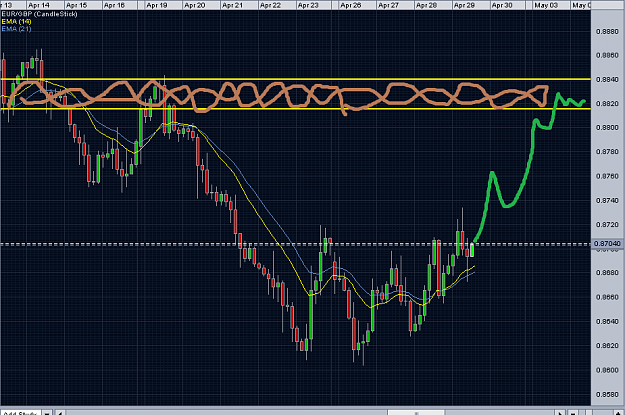The width and height of the screenshot is (625, 415).
Task: Click the Add Study button
Action: coord(20,412)
